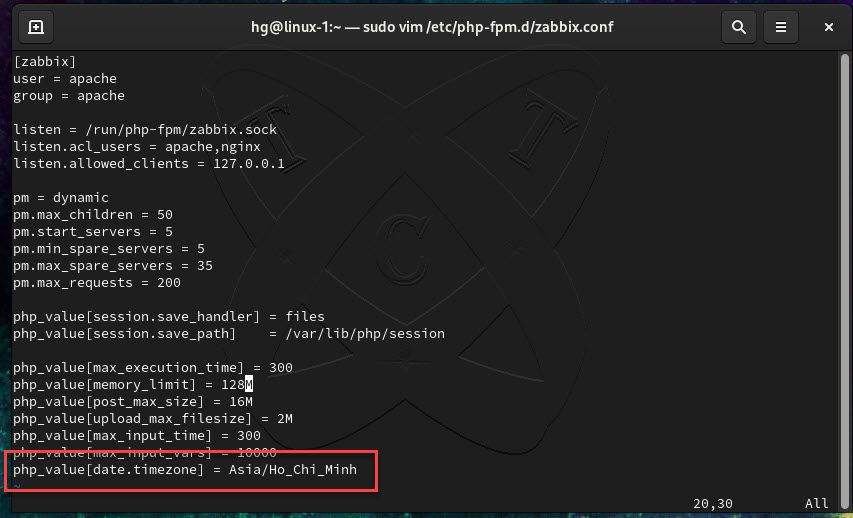Screen dimensions: 853x518
Task: Open terminal search
Action: coord(738,27)
